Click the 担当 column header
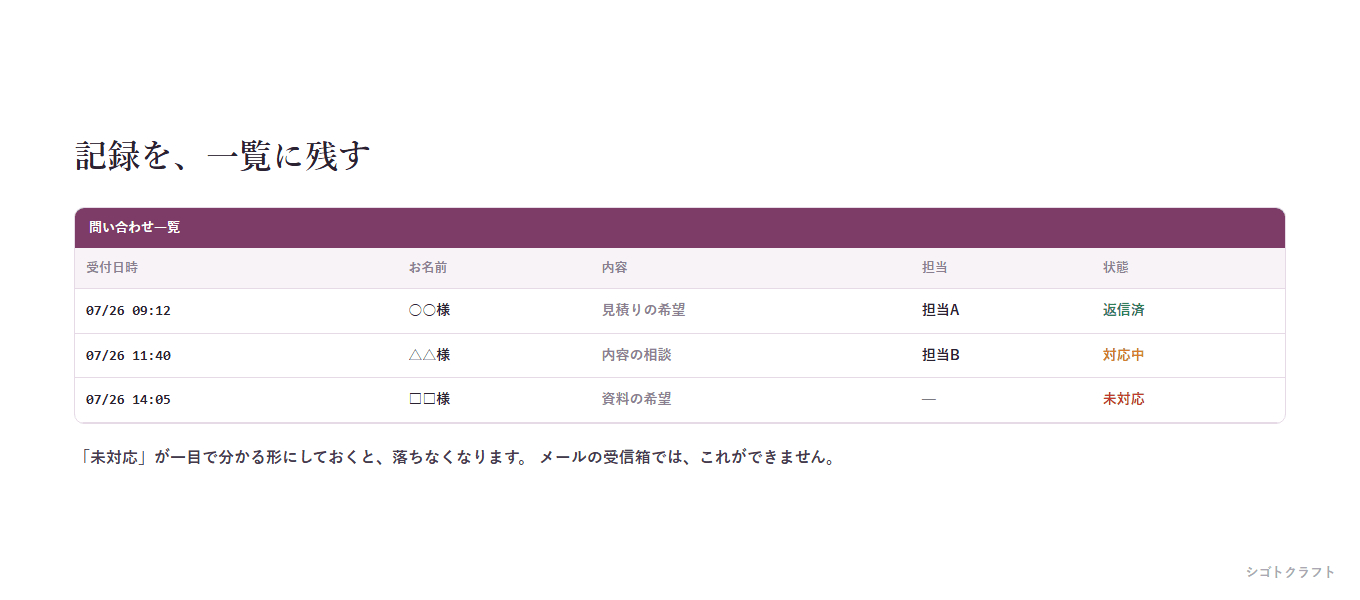Image resolution: width=1360 pixels, height=600 pixels. tap(935, 268)
